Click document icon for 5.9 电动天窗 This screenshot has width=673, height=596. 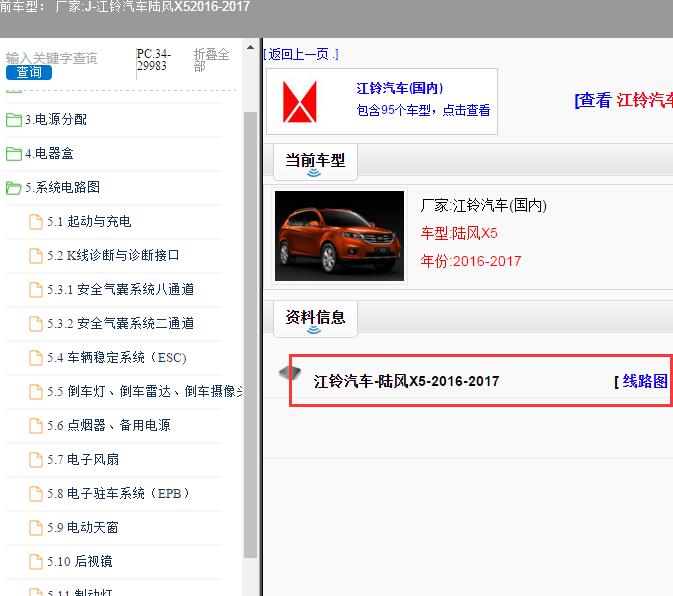[36, 527]
